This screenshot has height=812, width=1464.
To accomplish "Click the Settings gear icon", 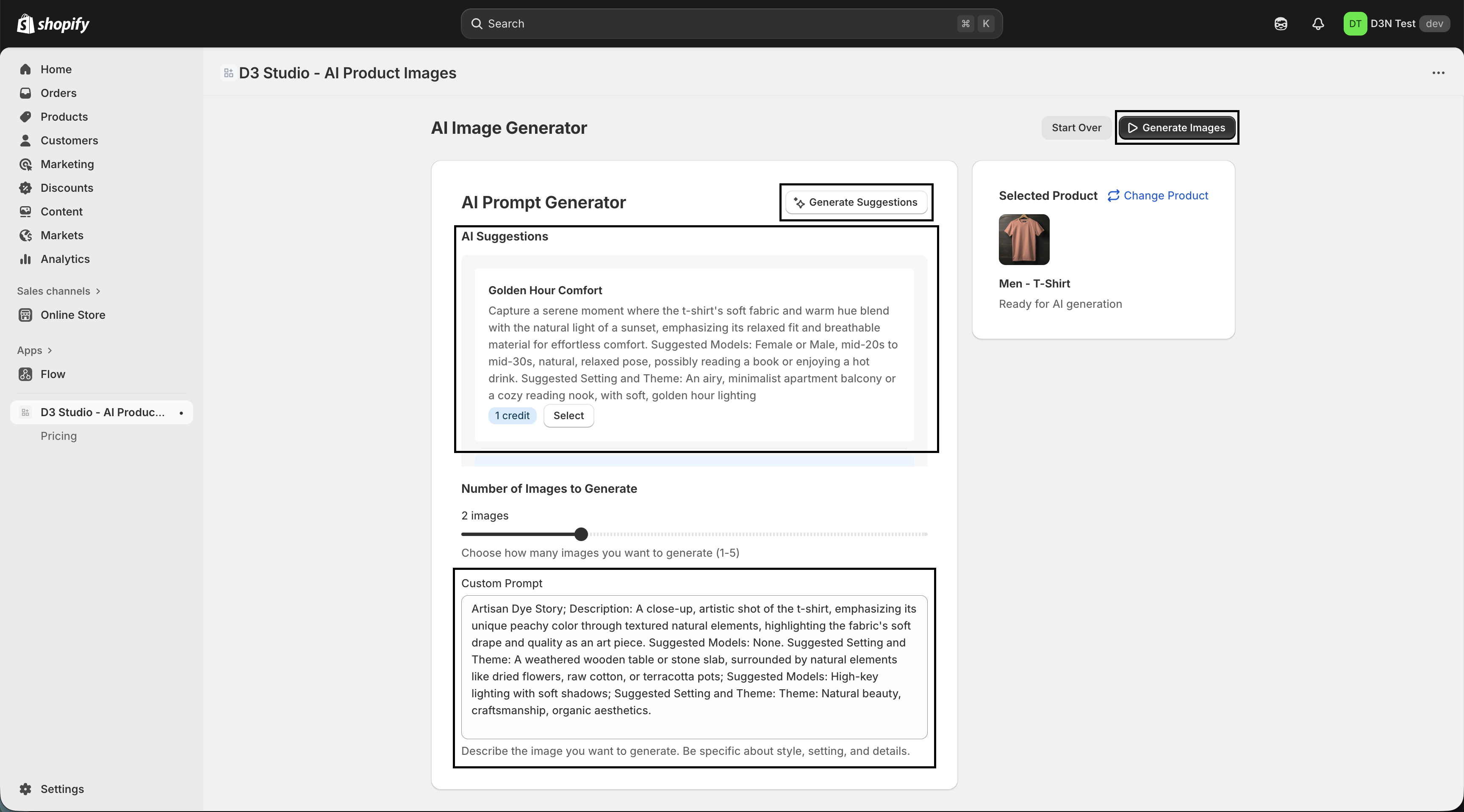I will point(25,789).
